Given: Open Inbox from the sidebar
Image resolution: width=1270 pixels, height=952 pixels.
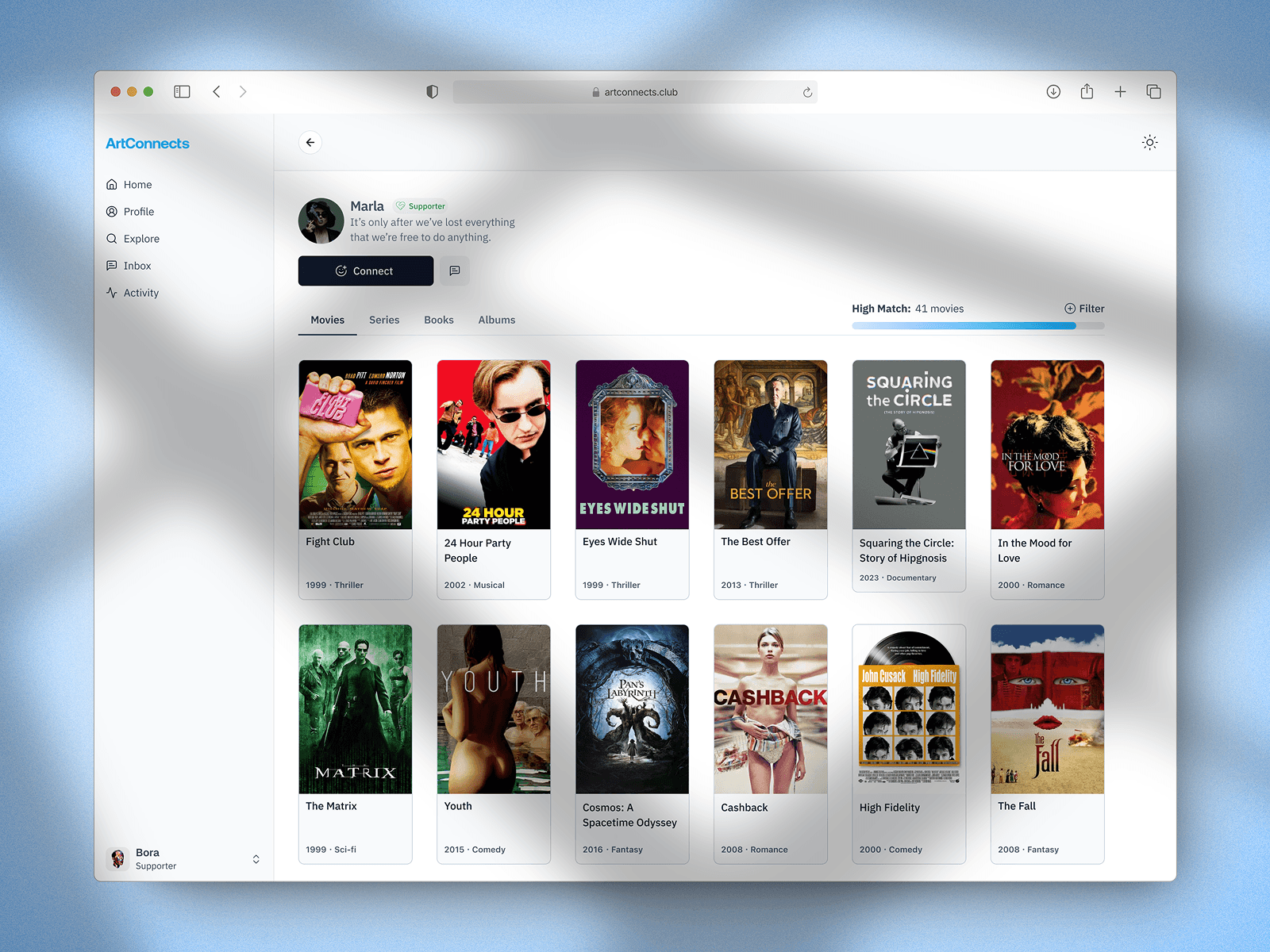Looking at the screenshot, I should (137, 266).
